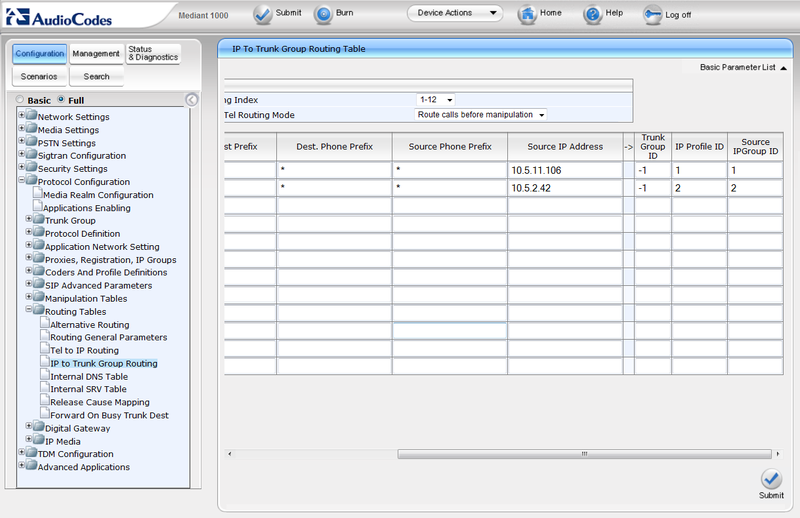This screenshot has height=518, width=800.
Task: Select the Full view radio button
Action: 61,100
